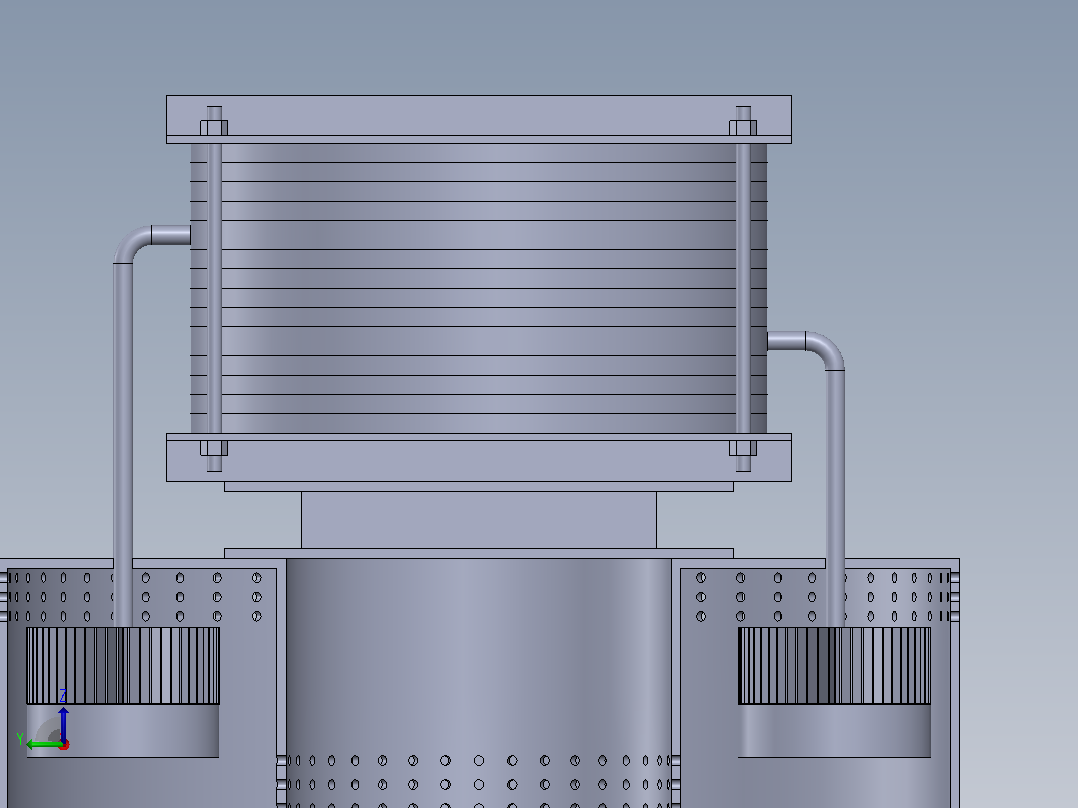Select the bottom-left hex nut on the lower plate

(x=214, y=448)
